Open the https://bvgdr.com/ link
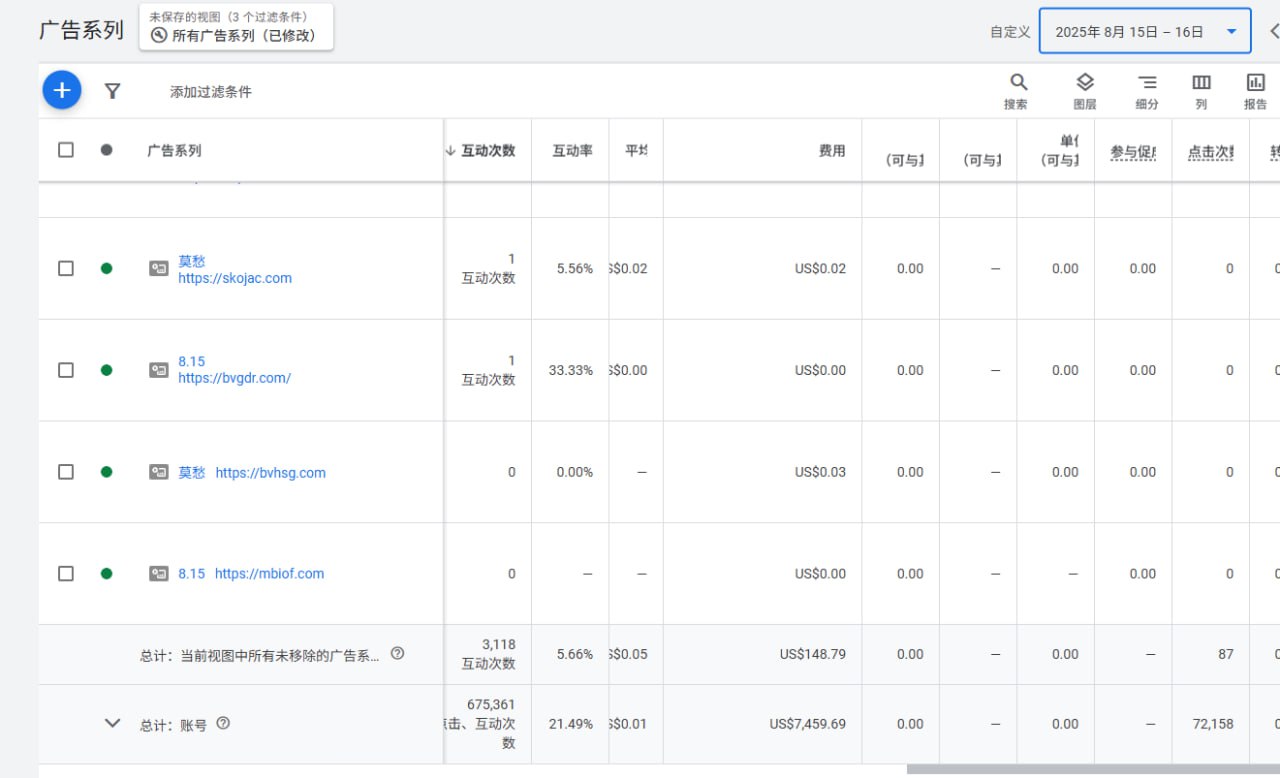The height and width of the screenshot is (778, 1280). click(x=234, y=378)
